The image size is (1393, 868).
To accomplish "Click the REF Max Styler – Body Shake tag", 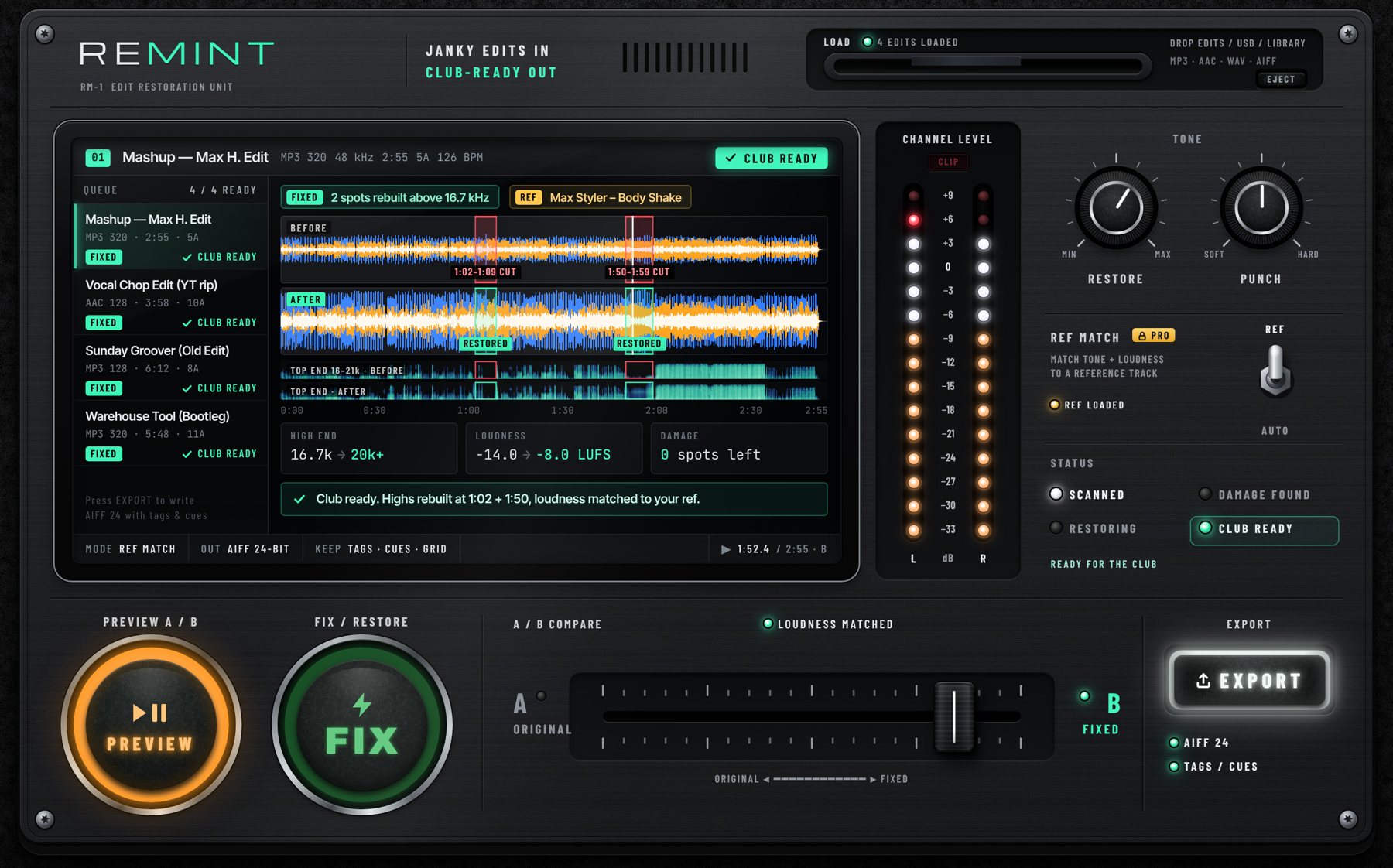I will pyautogui.click(x=600, y=197).
